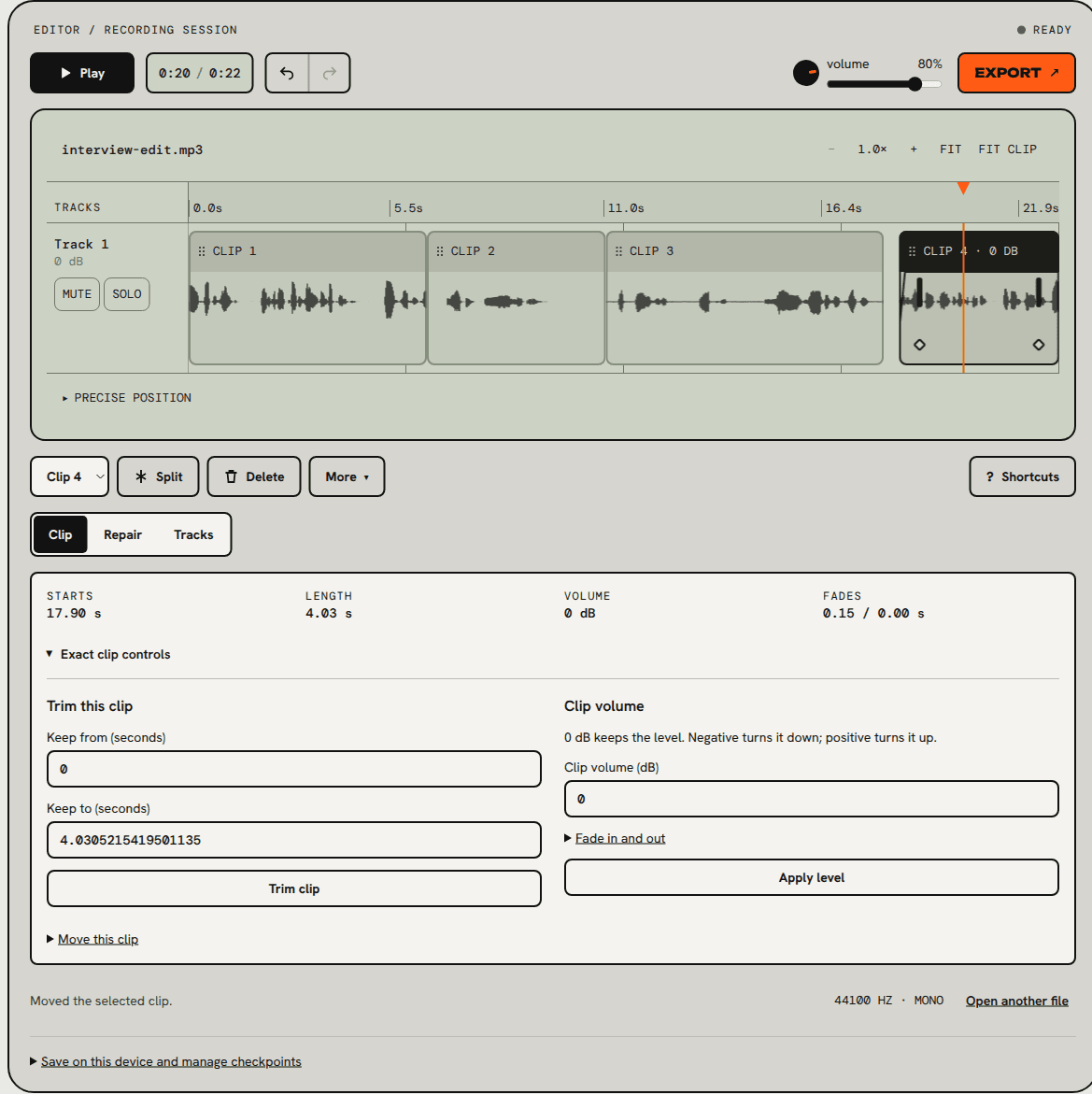This screenshot has height=1094, width=1092.
Task: Click the Apply level button
Action: (811, 877)
